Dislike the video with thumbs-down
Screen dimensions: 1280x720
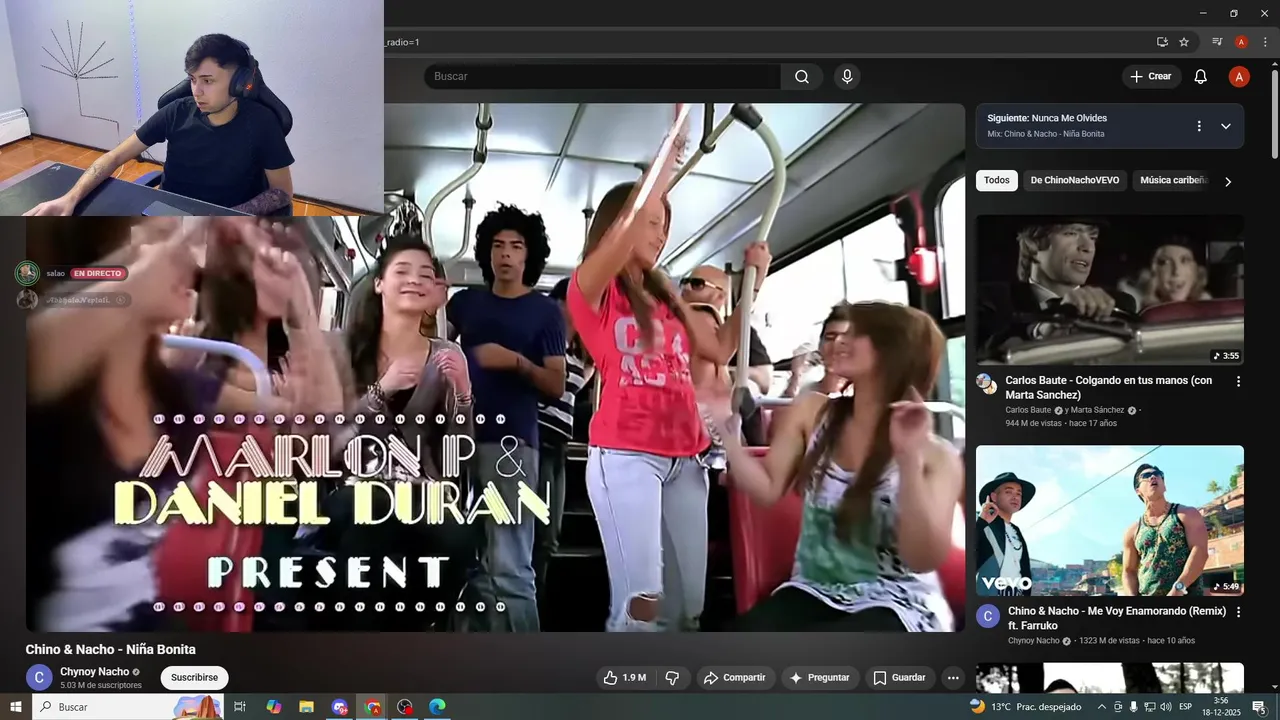[x=672, y=678]
